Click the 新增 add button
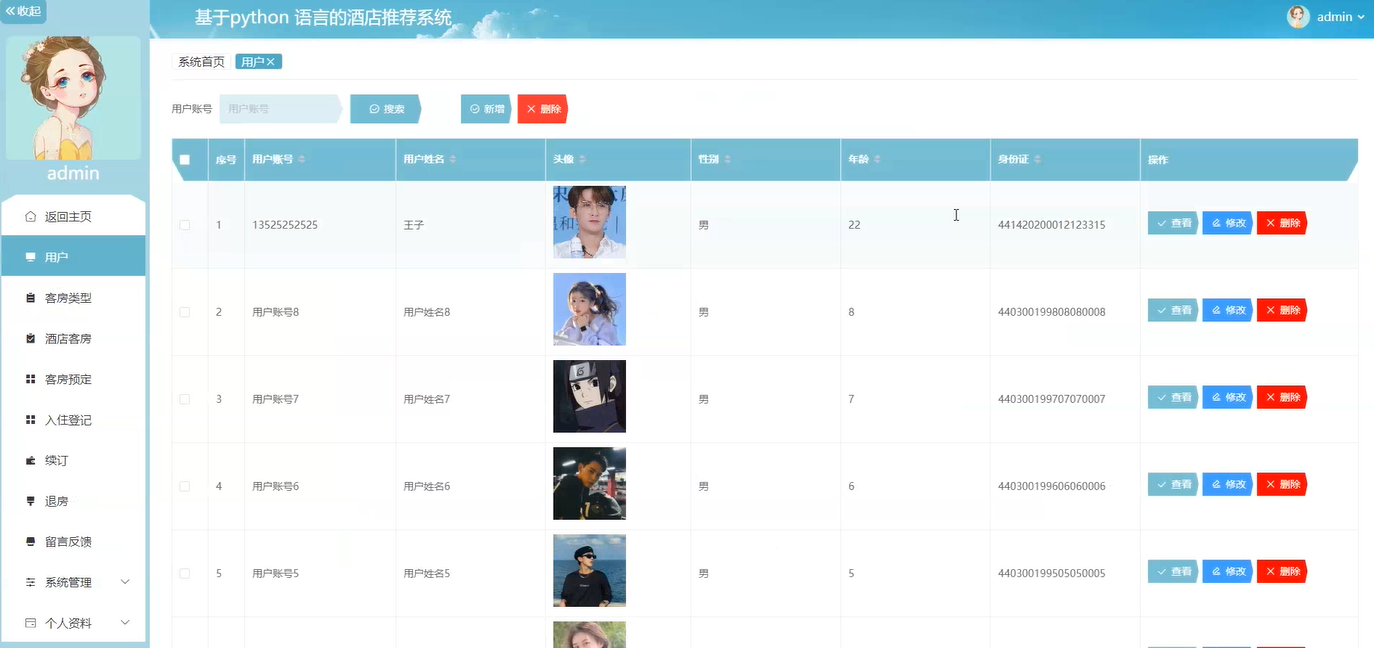The height and width of the screenshot is (648, 1374). 486,109
